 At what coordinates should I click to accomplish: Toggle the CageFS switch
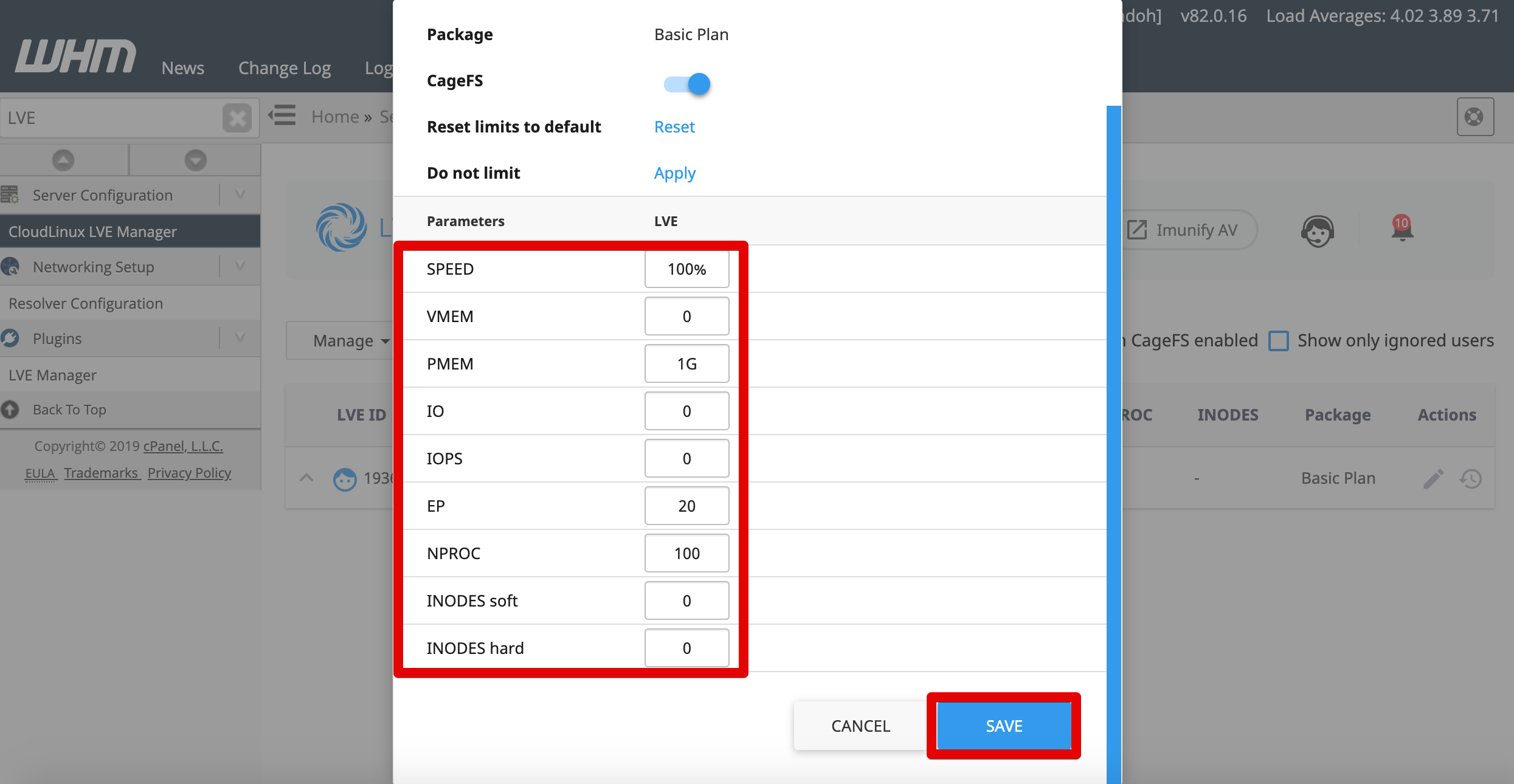tap(687, 84)
